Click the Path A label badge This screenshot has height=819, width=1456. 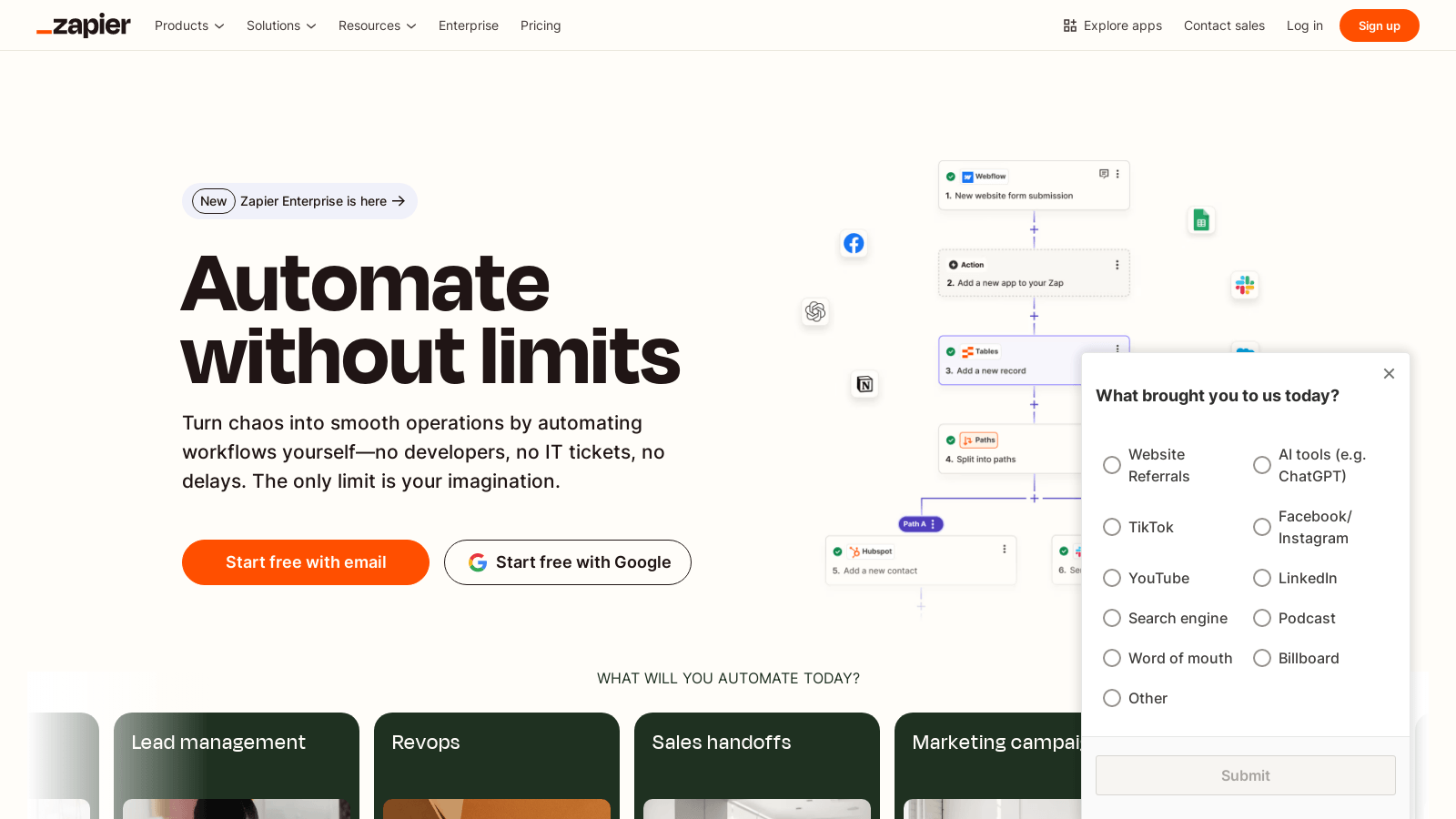click(x=921, y=524)
